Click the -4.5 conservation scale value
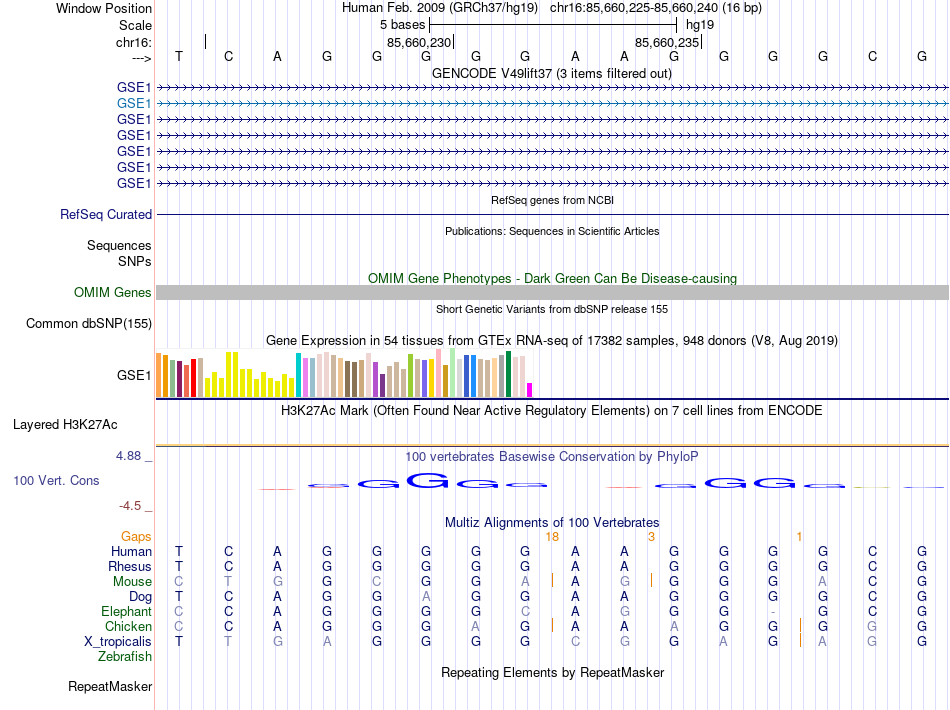 pos(130,506)
